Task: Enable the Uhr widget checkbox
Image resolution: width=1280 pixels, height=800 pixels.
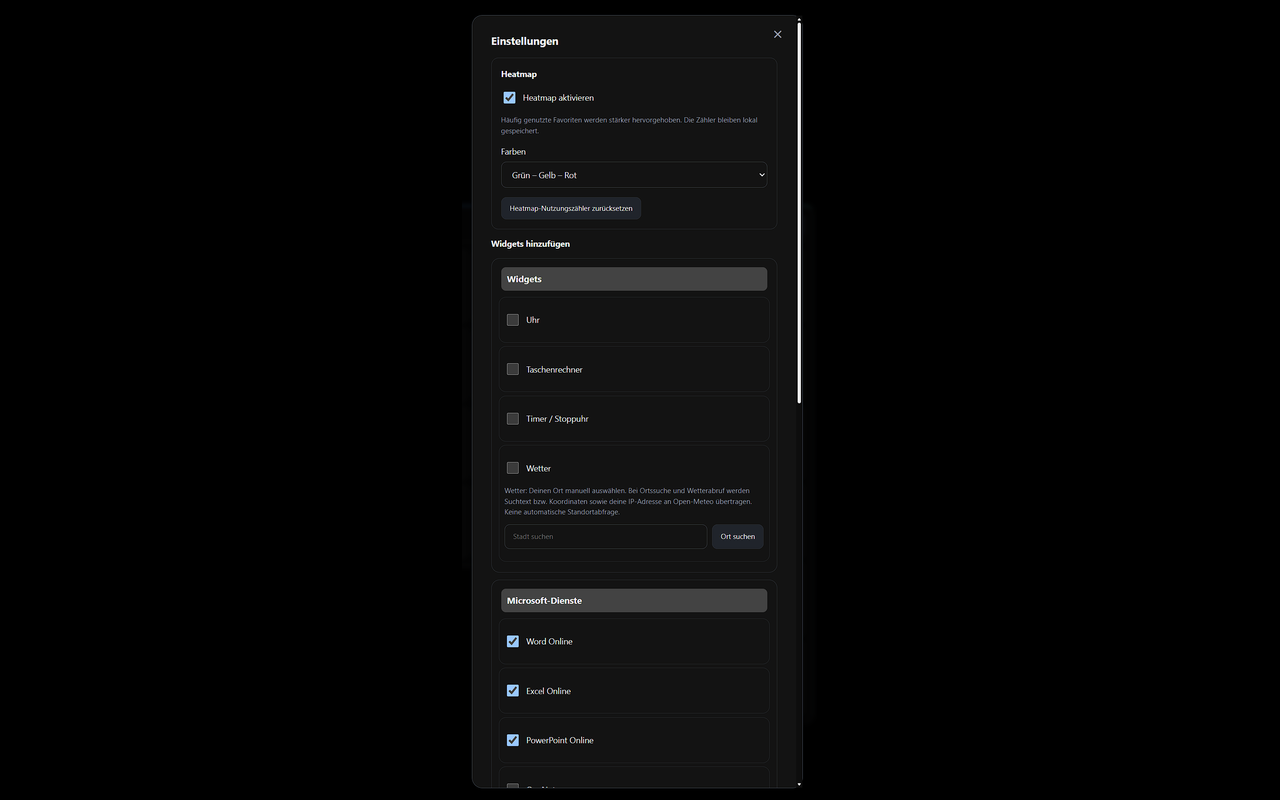Action: [x=513, y=320]
